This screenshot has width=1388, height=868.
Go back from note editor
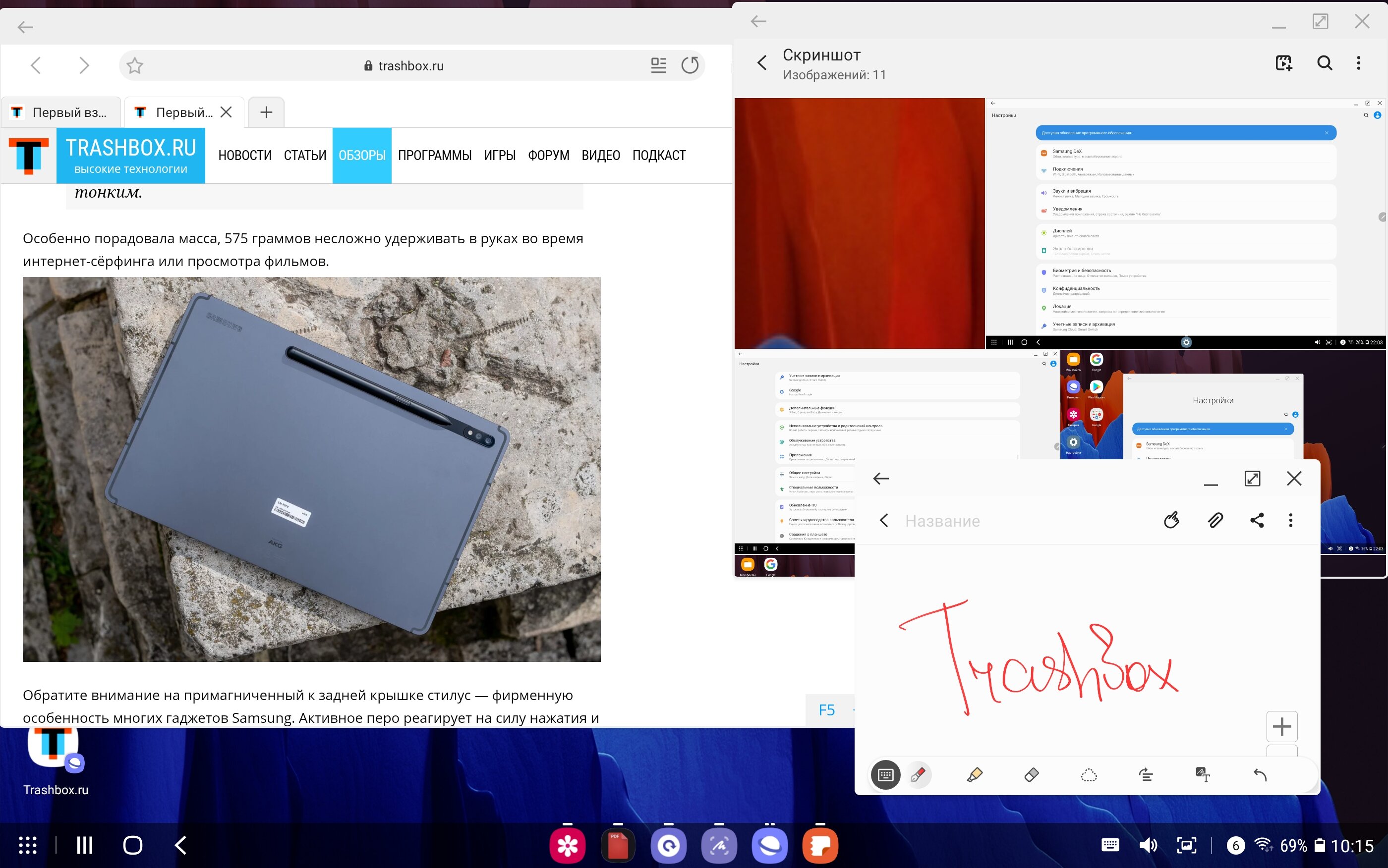click(884, 520)
